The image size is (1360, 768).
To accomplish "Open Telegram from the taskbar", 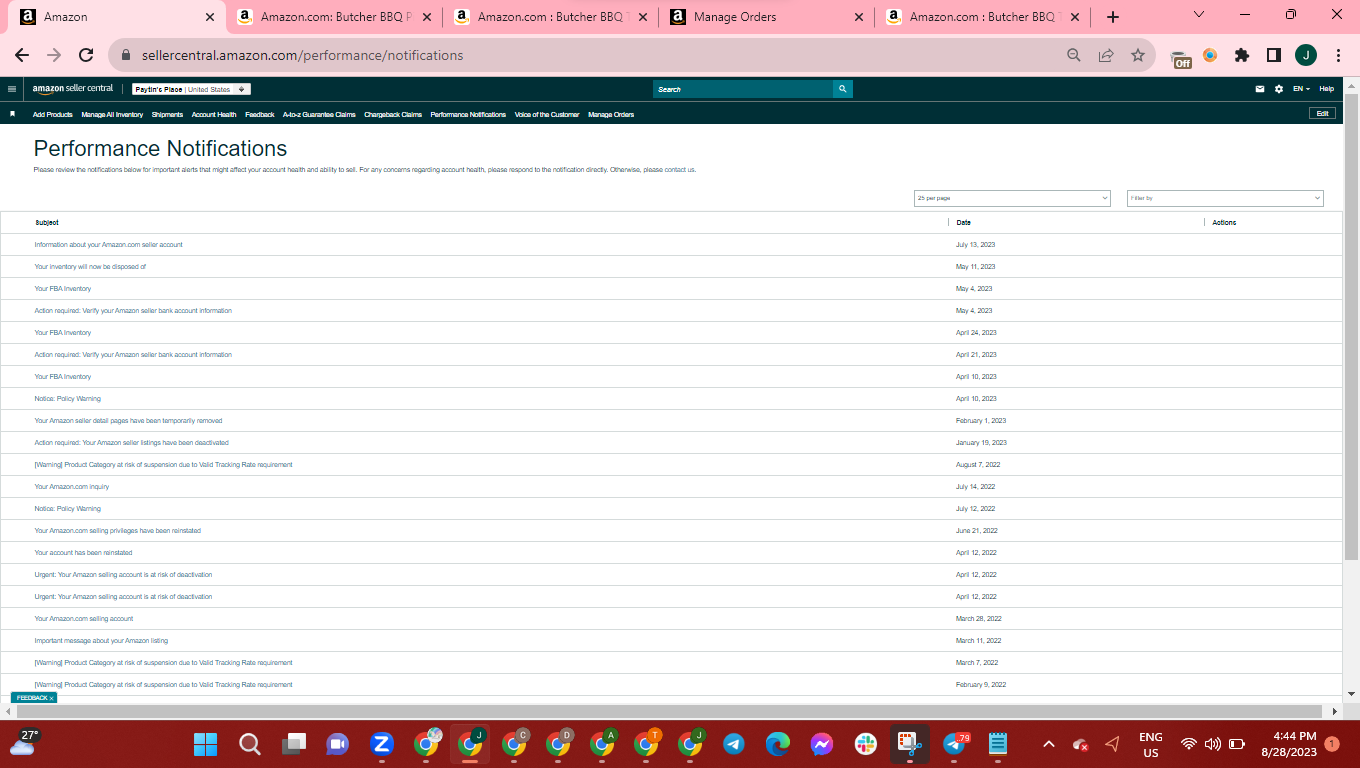I will [x=734, y=744].
